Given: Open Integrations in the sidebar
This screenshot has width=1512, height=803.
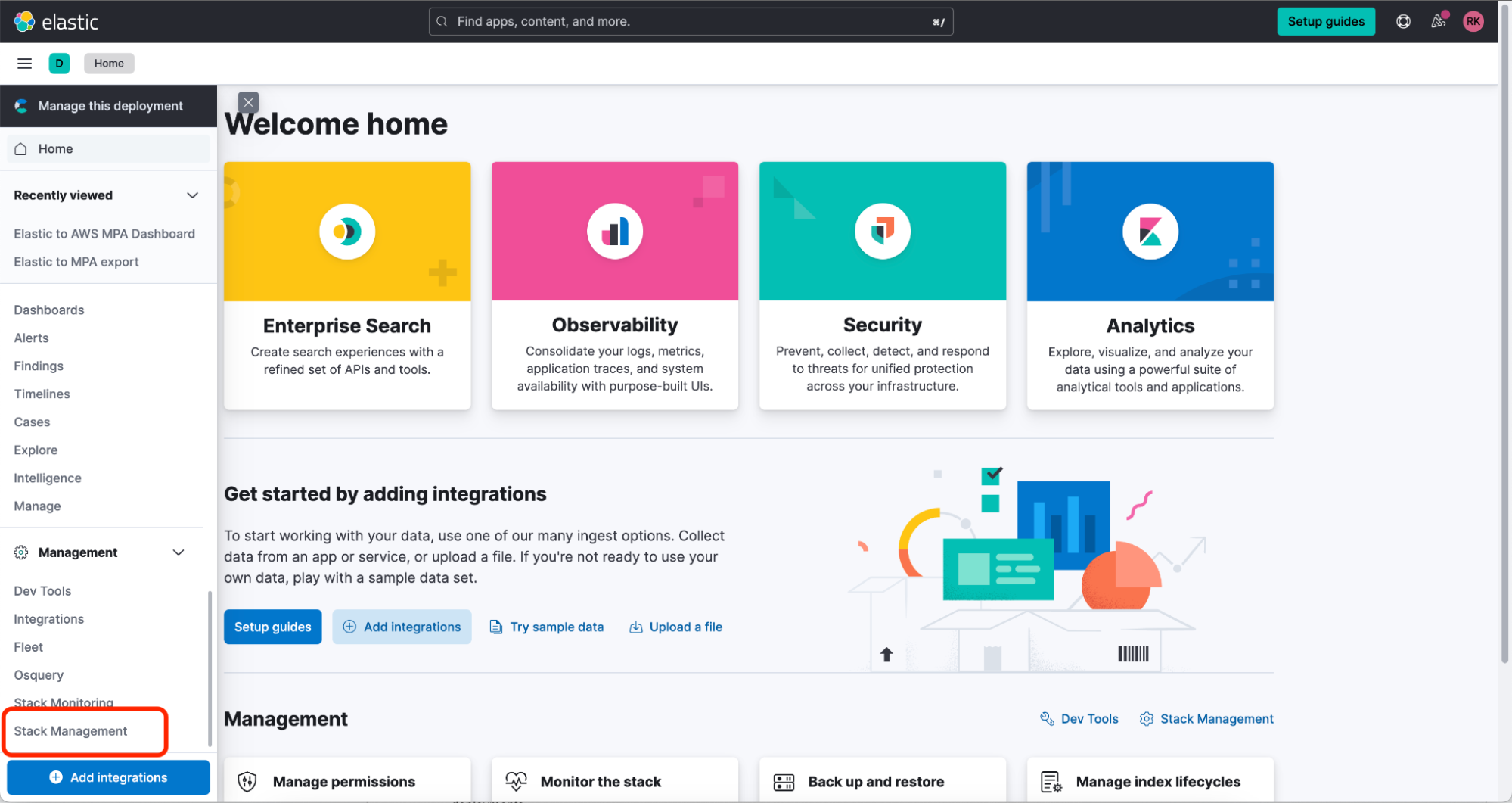Looking at the screenshot, I should tap(49, 619).
